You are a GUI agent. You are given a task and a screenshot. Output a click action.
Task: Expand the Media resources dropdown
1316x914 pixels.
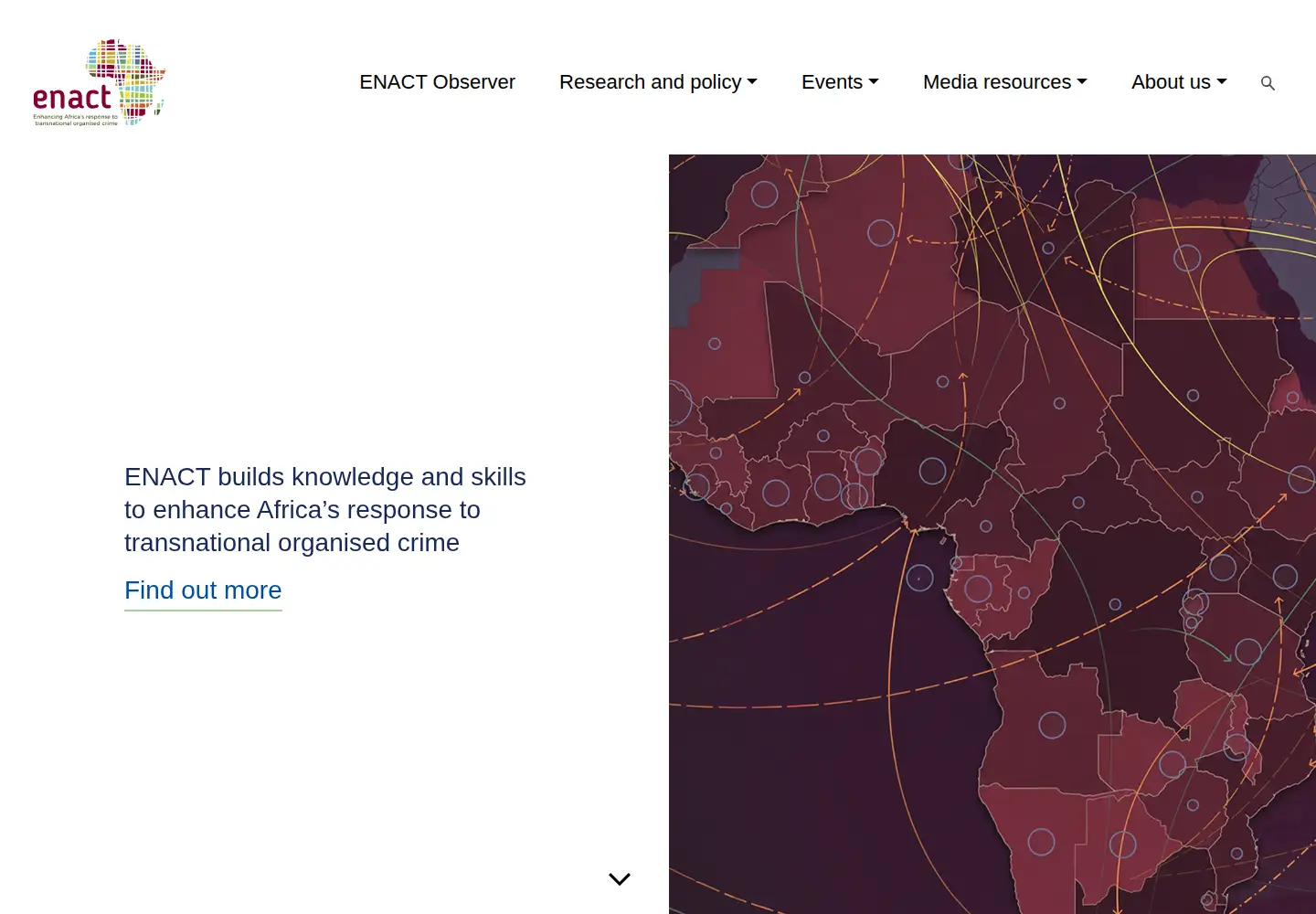point(1005,82)
